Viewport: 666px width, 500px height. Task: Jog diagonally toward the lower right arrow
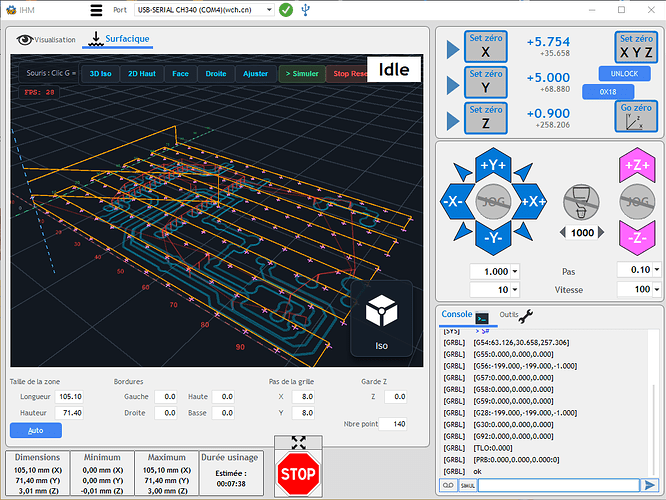point(524,231)
